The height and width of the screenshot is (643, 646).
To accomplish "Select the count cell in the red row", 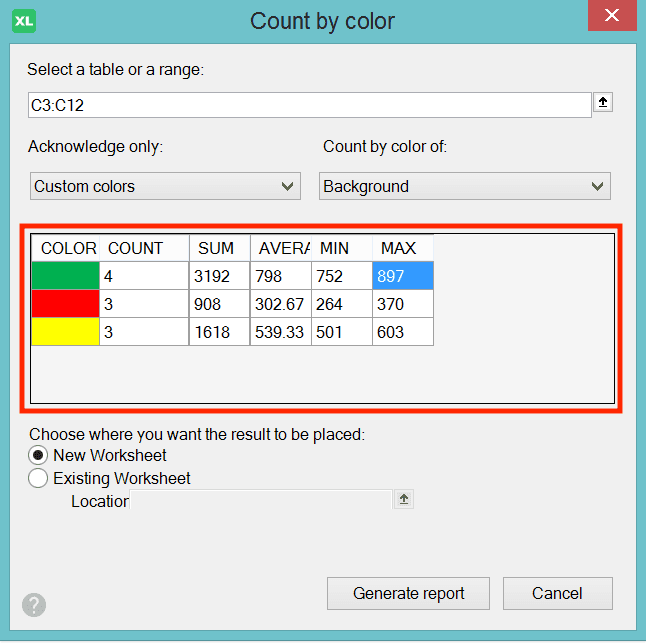I will tap(144, 304).
